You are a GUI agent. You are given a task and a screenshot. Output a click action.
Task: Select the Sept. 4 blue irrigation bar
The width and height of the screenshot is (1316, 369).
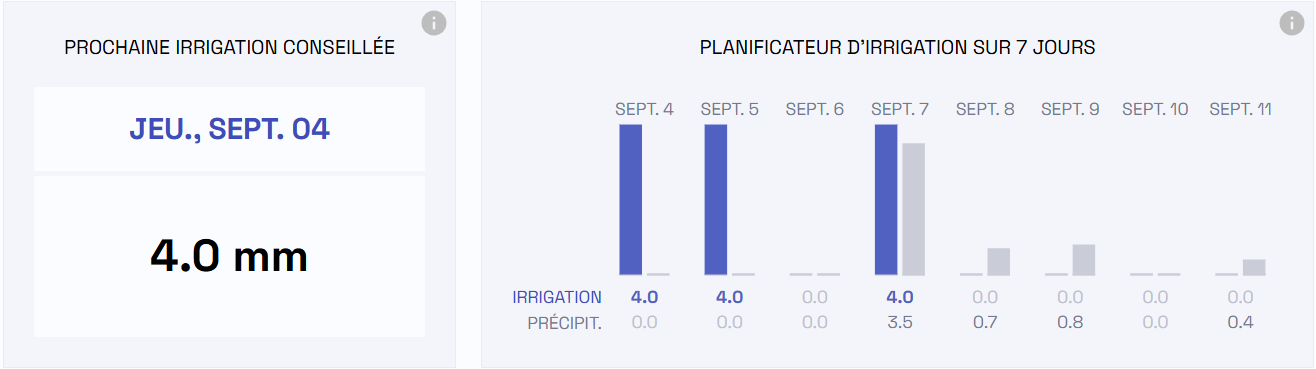pos(631,200)
